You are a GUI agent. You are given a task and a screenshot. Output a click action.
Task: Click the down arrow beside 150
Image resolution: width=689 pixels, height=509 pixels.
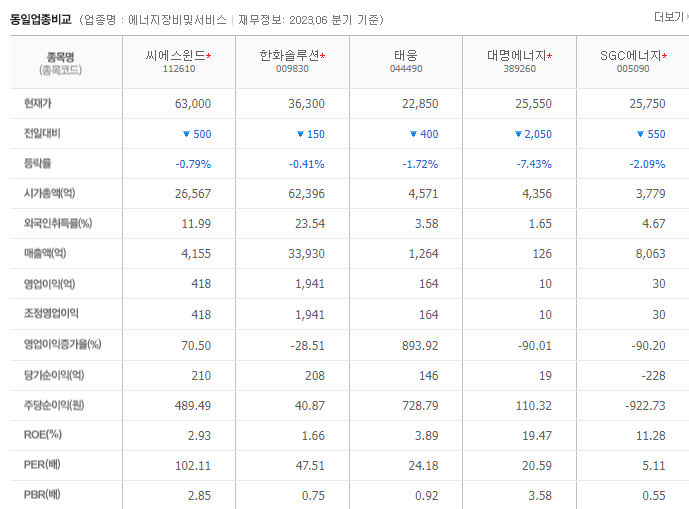pos(300,134)
